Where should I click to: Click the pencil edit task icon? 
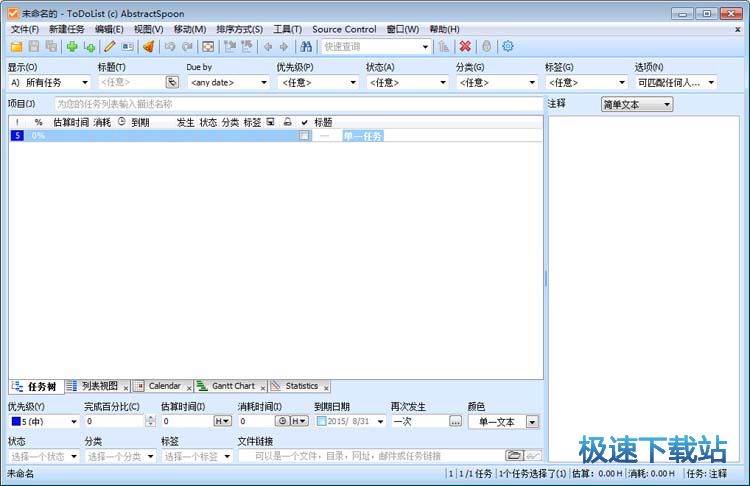pyautogui.click(x=110, y=46)
